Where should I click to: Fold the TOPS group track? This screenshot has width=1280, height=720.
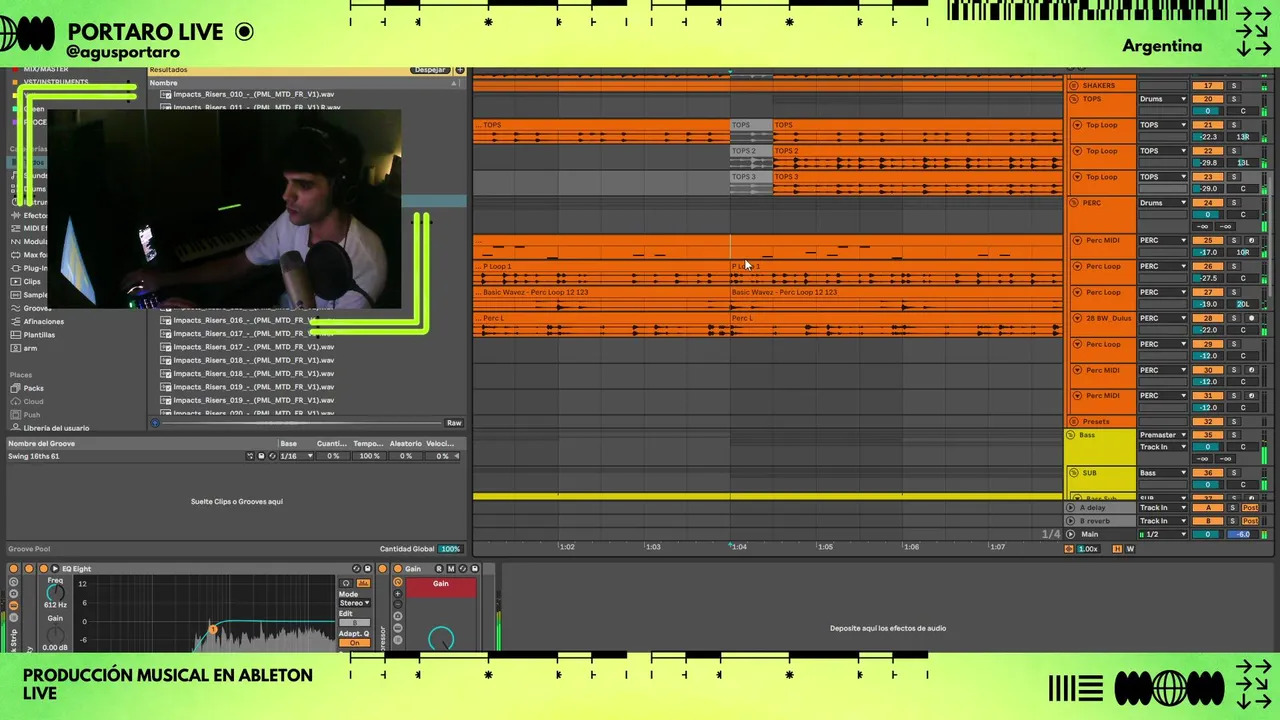1074,99
